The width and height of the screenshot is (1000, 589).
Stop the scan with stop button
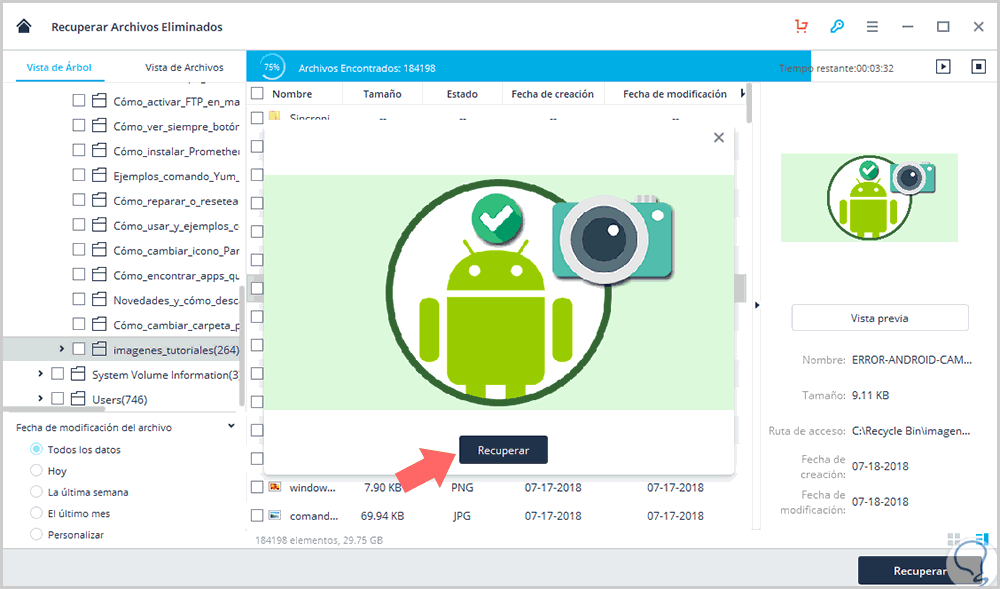coord(978,66)
